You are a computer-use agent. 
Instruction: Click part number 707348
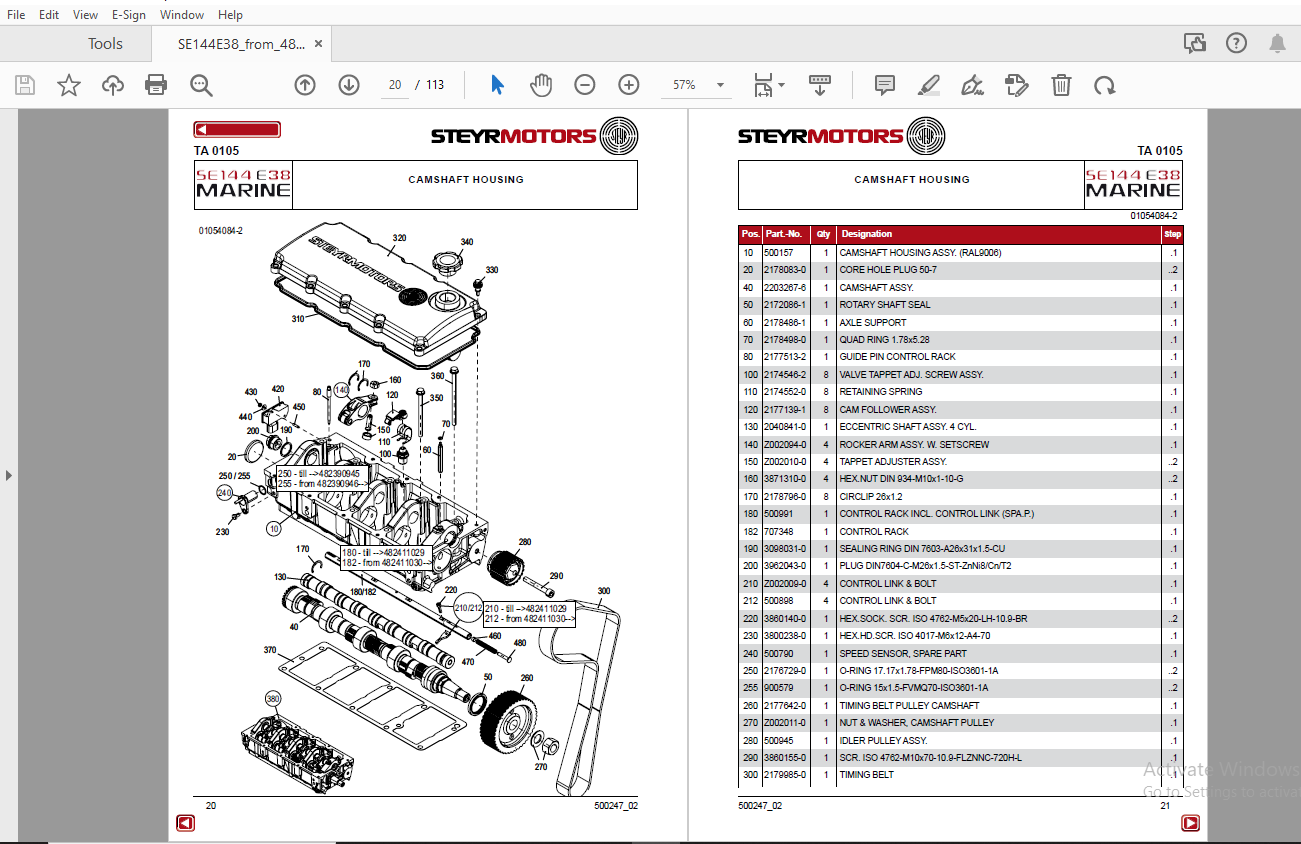[779, 532]
